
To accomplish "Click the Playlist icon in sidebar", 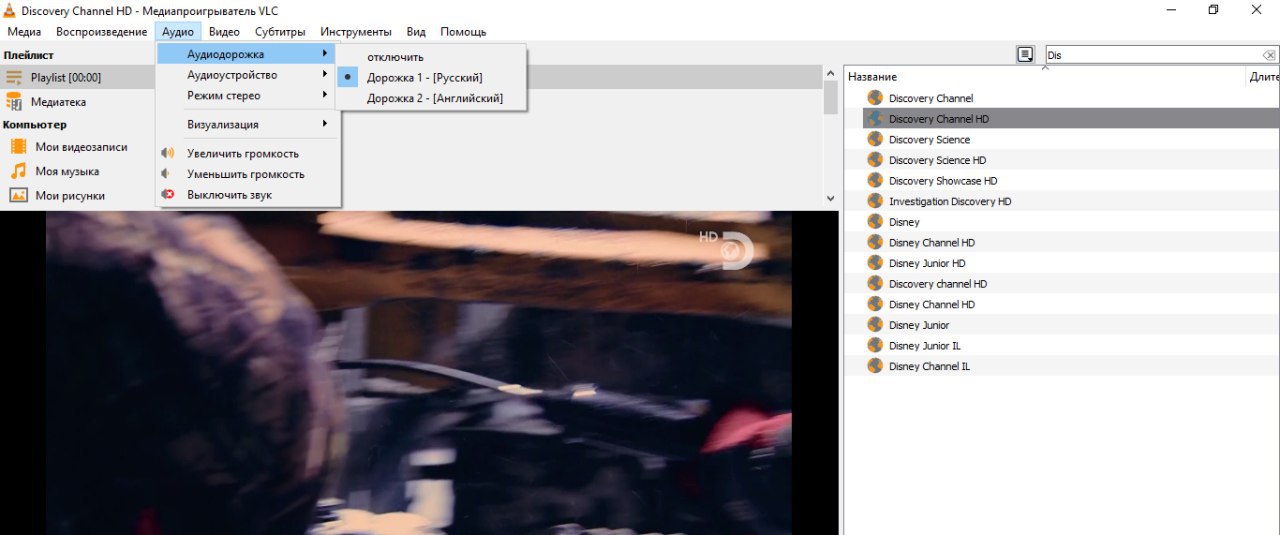I will point(14,78).
